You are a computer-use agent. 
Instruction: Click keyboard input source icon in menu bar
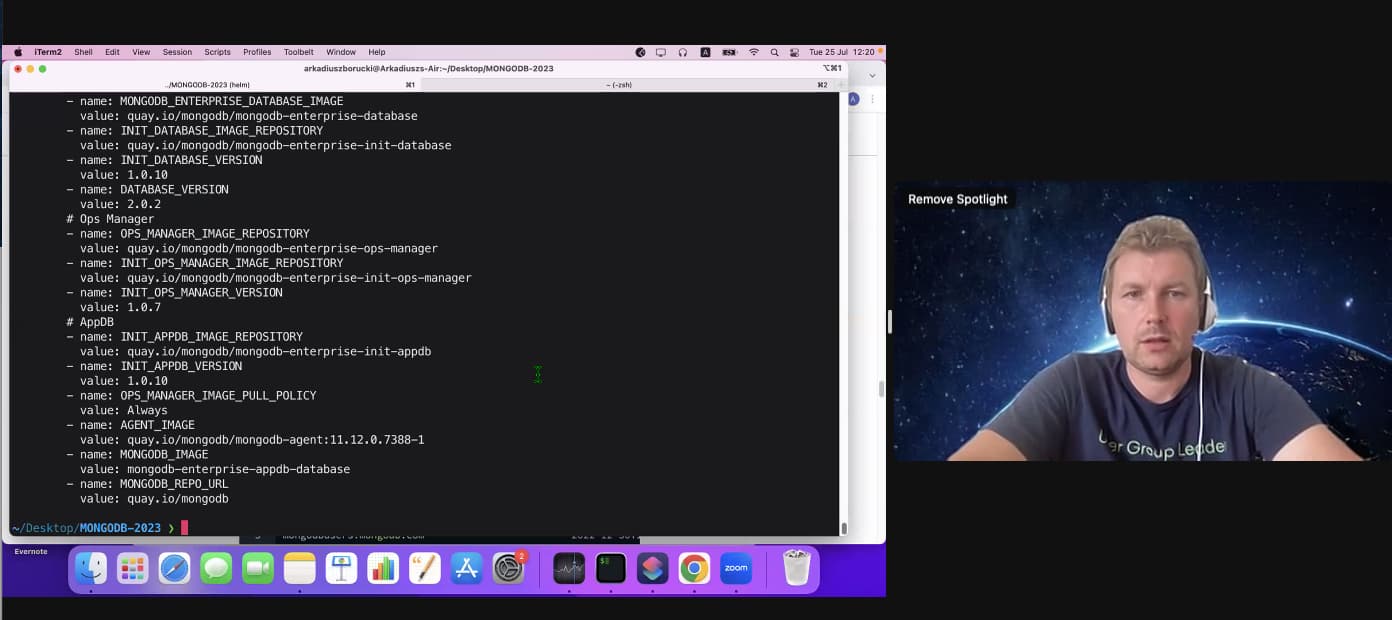coord(705,52)
